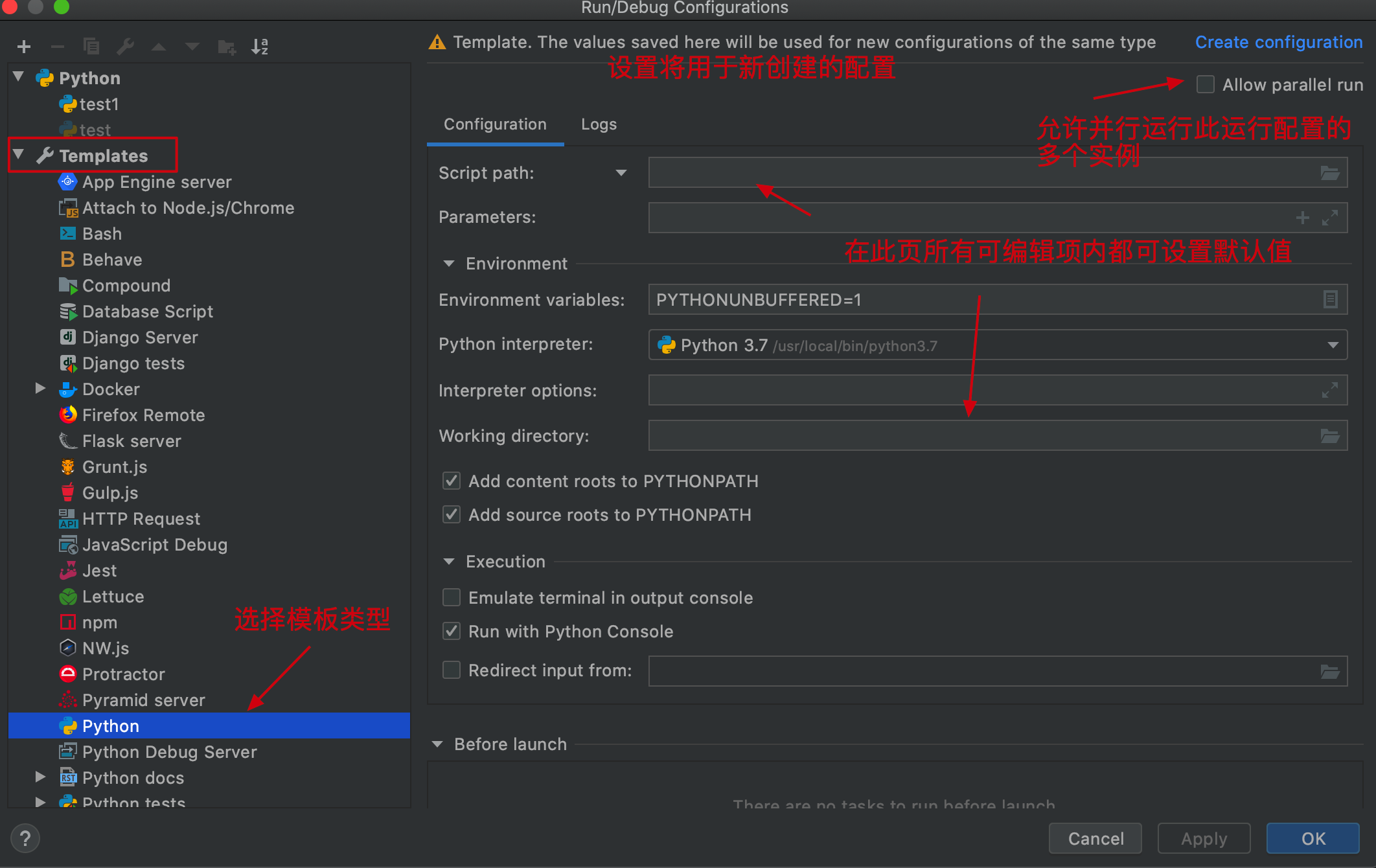Click folder browse icon for Working directory

(x=1329, y=436)
